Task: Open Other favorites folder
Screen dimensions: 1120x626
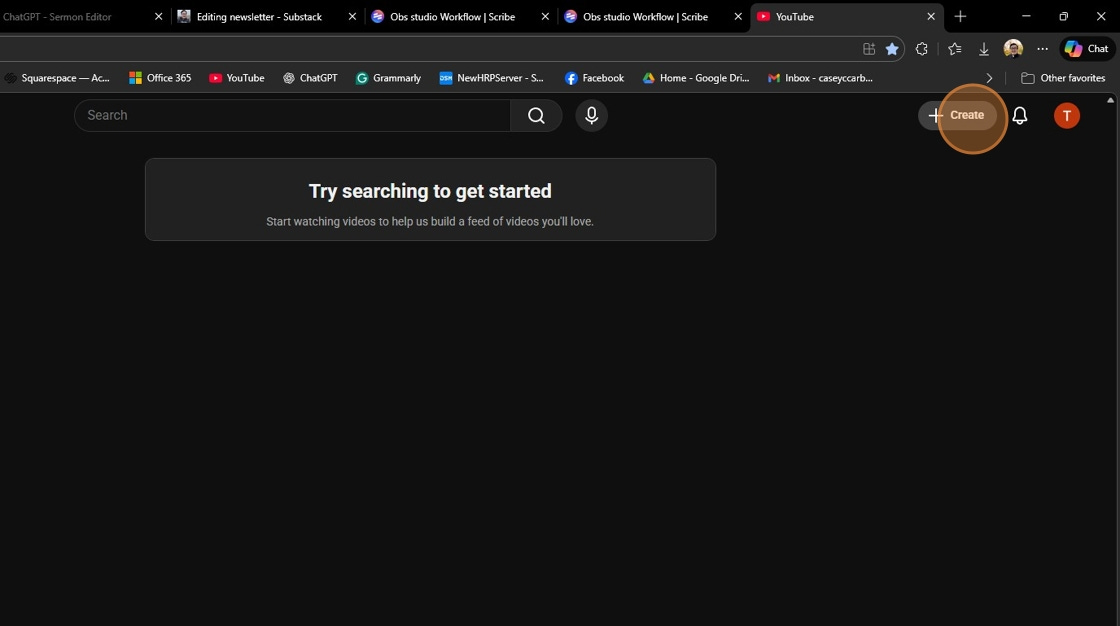Action: [x=1063, y=78]
